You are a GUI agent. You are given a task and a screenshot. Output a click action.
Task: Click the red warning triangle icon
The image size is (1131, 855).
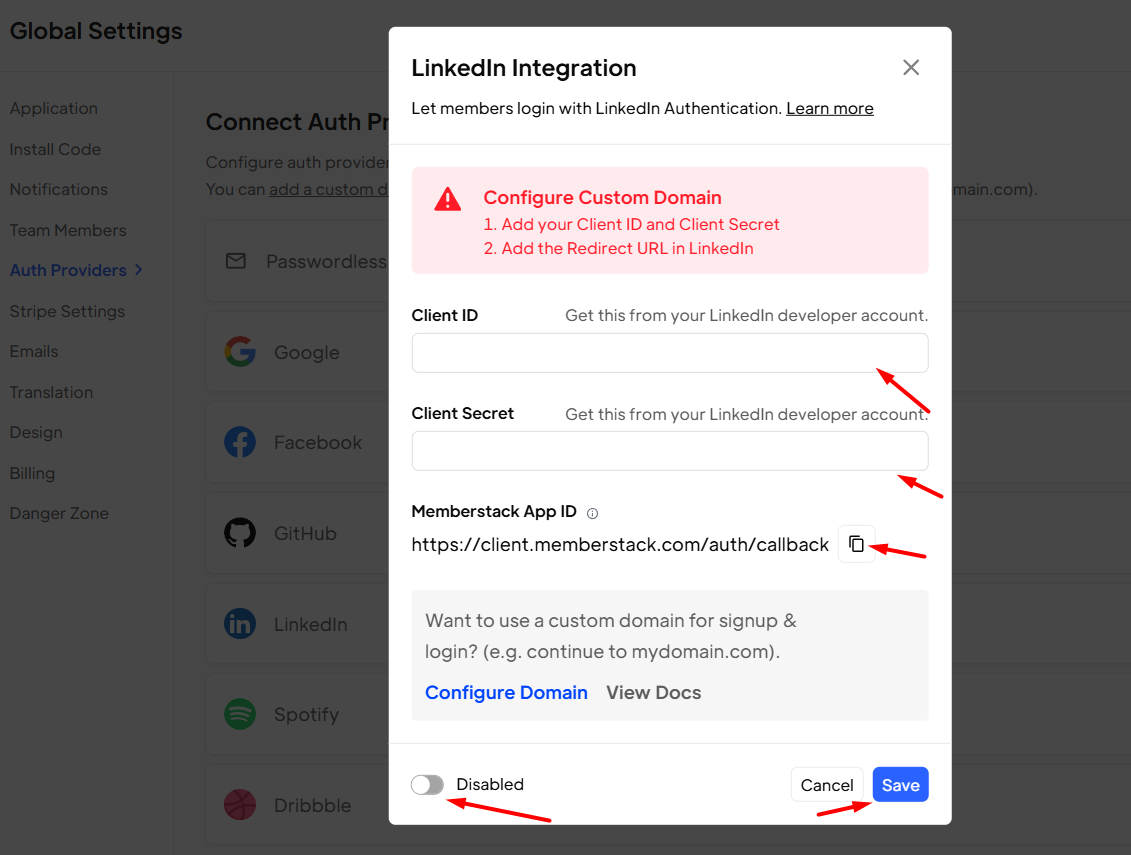click(x=447, y=199)
